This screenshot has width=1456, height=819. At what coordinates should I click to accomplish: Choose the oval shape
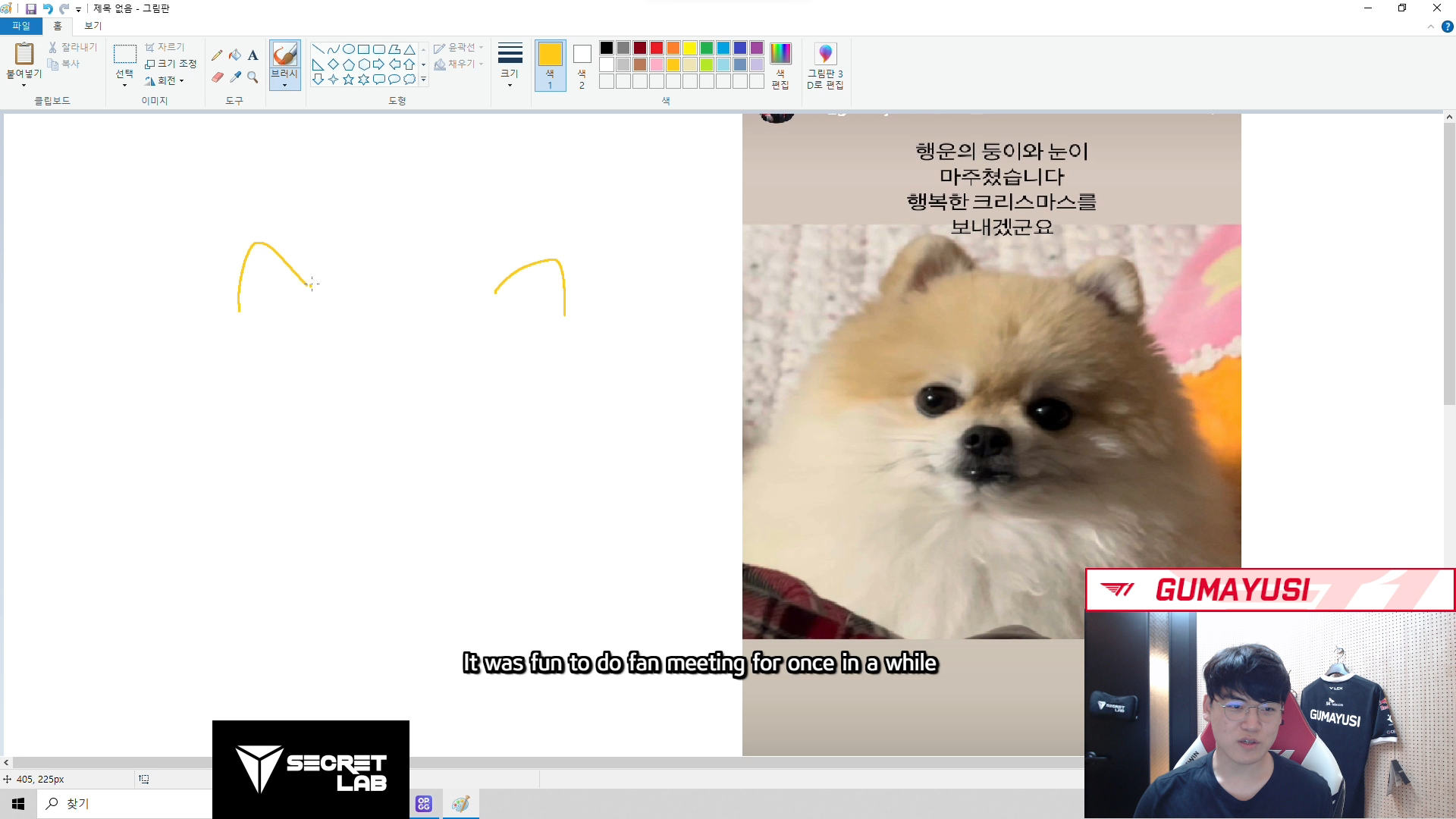[348, 49]
